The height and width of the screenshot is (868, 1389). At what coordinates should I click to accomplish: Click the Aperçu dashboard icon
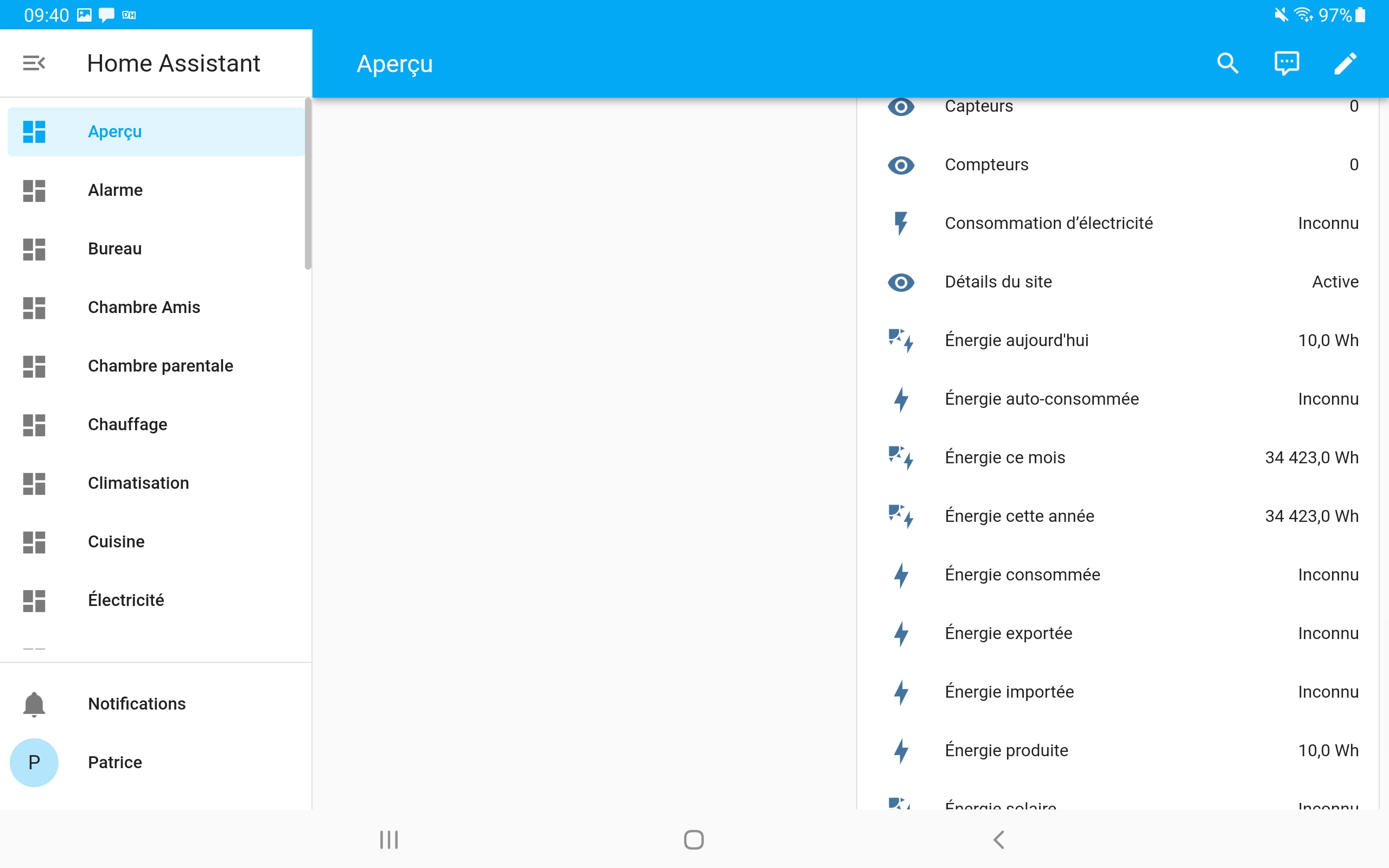[34, 131]
